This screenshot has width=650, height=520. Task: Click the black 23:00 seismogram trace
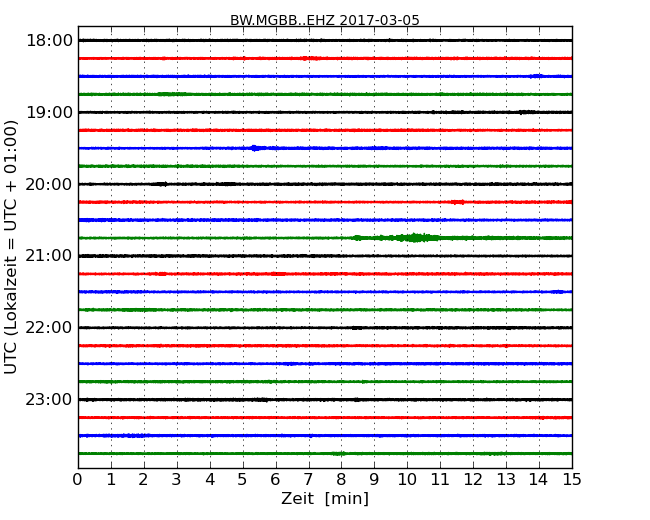pos(325,399)
